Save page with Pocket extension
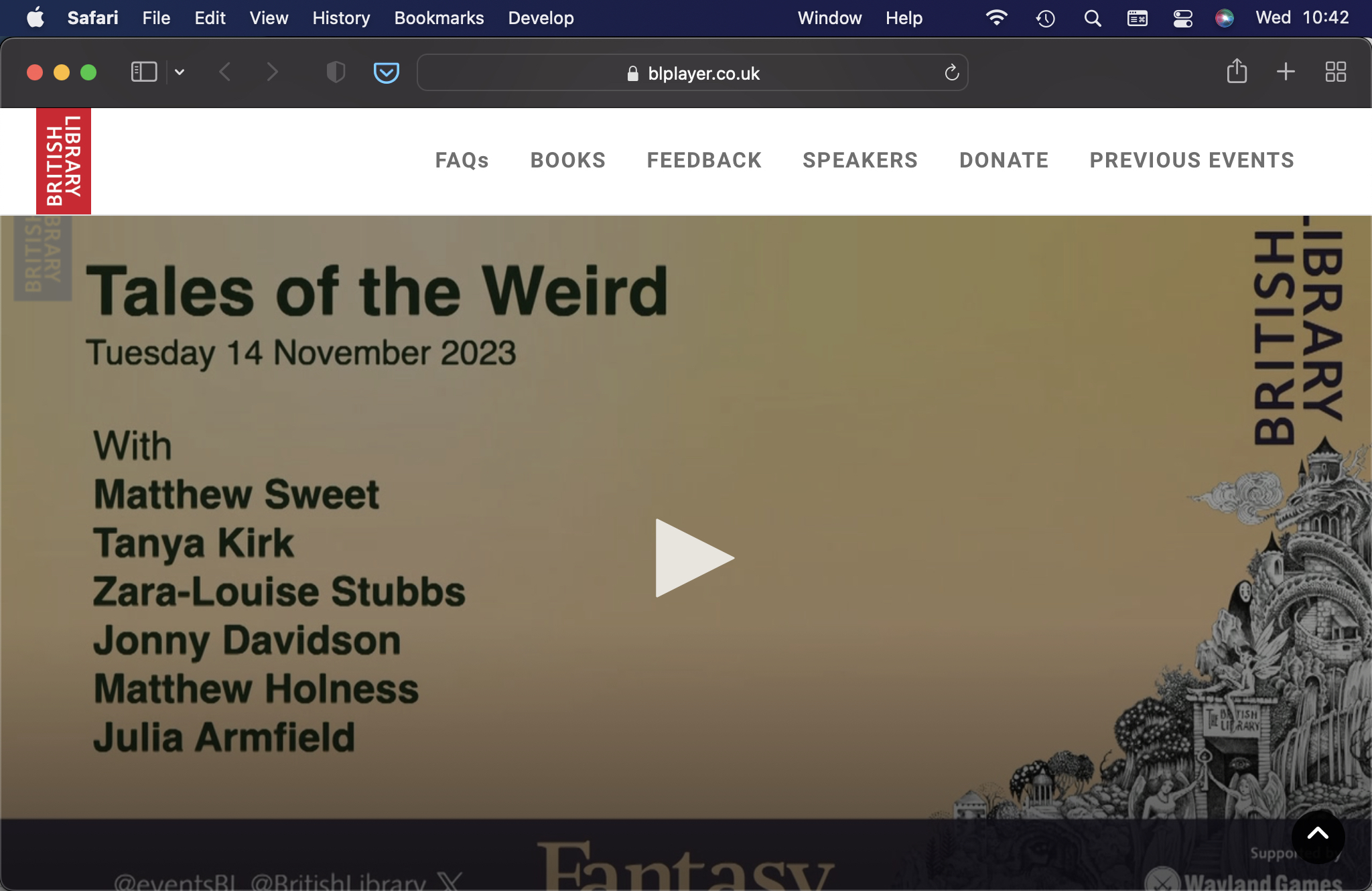1372x891 pixels. tap(387, 72)
